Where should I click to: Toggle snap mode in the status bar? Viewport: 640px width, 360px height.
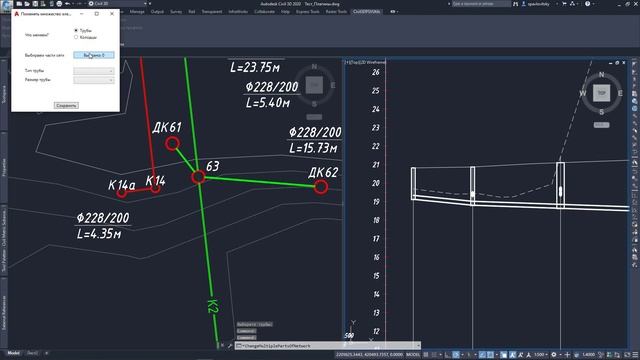(434, 355)
